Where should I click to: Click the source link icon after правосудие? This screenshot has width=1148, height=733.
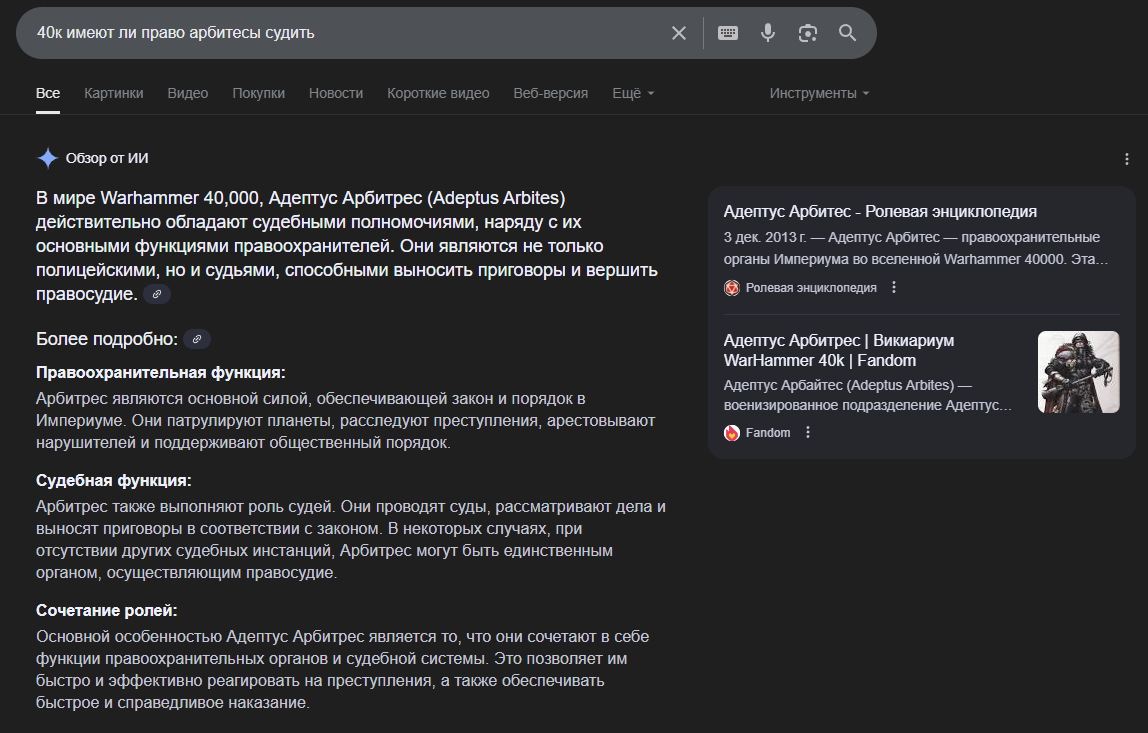(x=157, y=294)
